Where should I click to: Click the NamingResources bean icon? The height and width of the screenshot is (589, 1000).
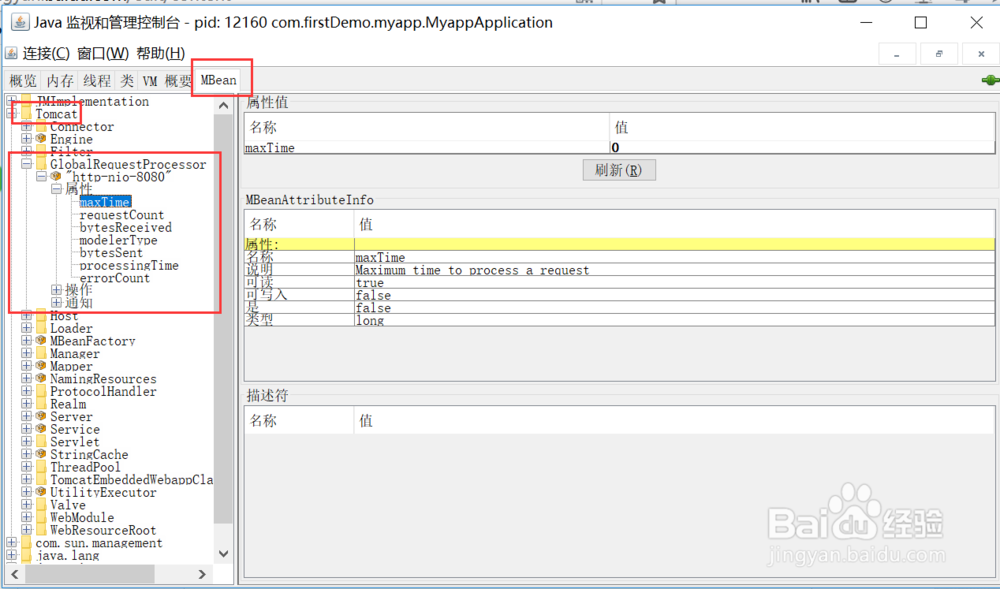pos(41,379)
